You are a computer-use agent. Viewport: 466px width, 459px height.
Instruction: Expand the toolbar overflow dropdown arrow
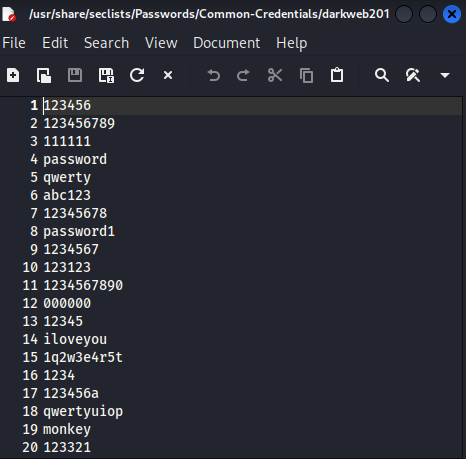pyautogui.click(x=445, y=75)
